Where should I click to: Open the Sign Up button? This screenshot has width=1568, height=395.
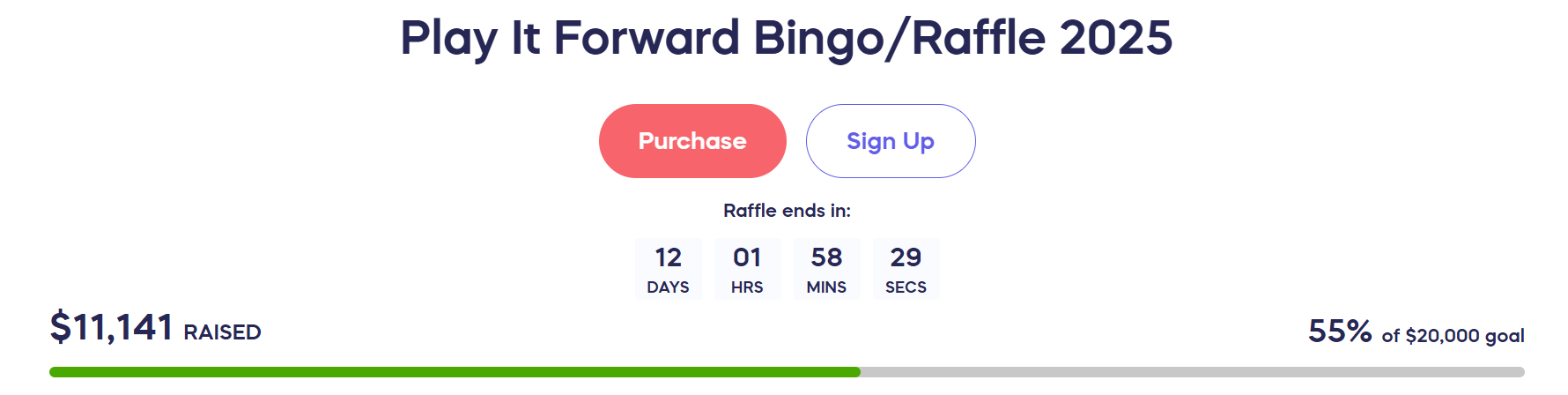click(891, 141)
